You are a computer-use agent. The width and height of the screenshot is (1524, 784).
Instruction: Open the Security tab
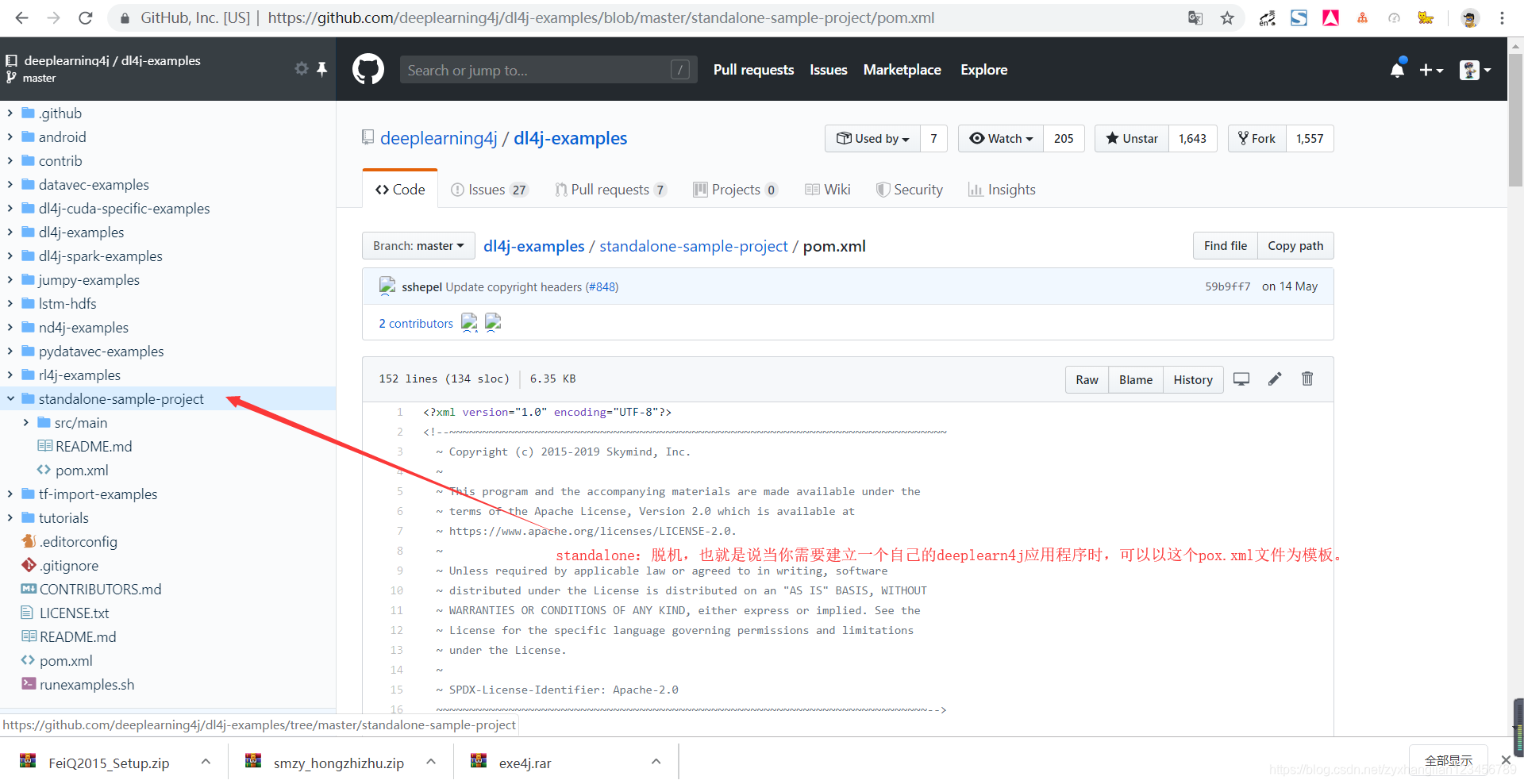pos(910,190)
